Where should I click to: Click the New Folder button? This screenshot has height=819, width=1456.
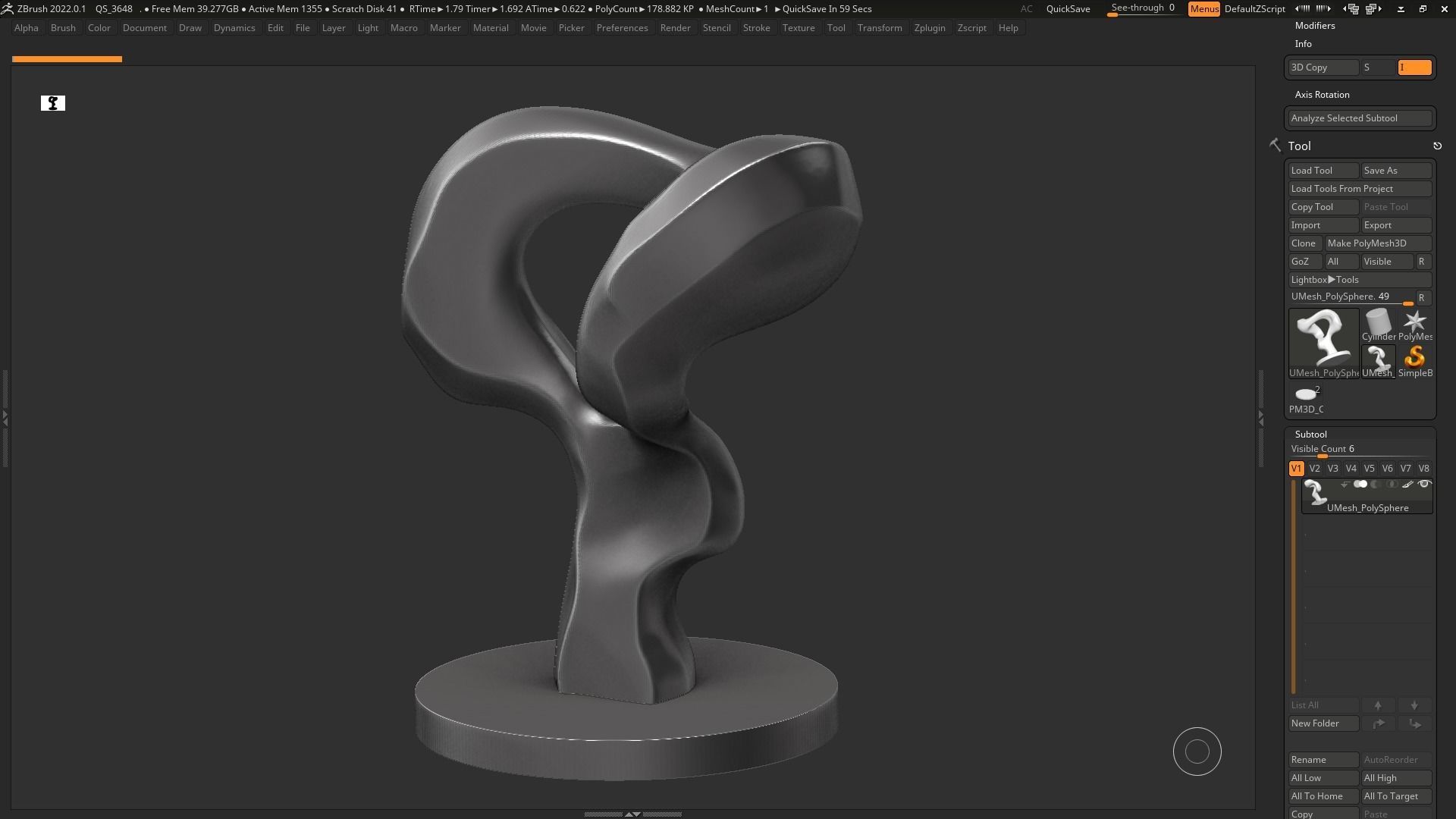[x=1323, y=723]
